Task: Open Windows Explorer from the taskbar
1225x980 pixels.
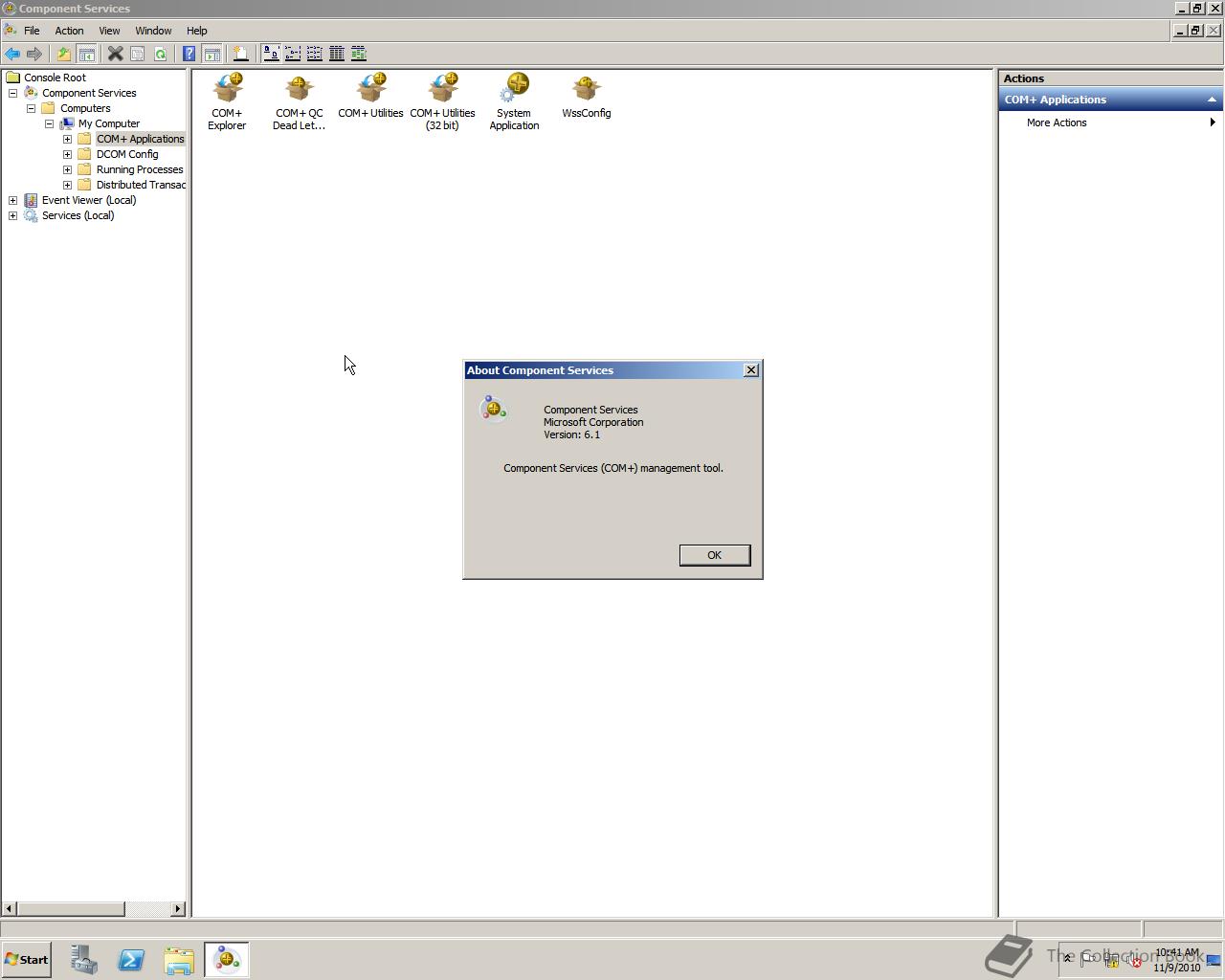Action: [179, 960]
